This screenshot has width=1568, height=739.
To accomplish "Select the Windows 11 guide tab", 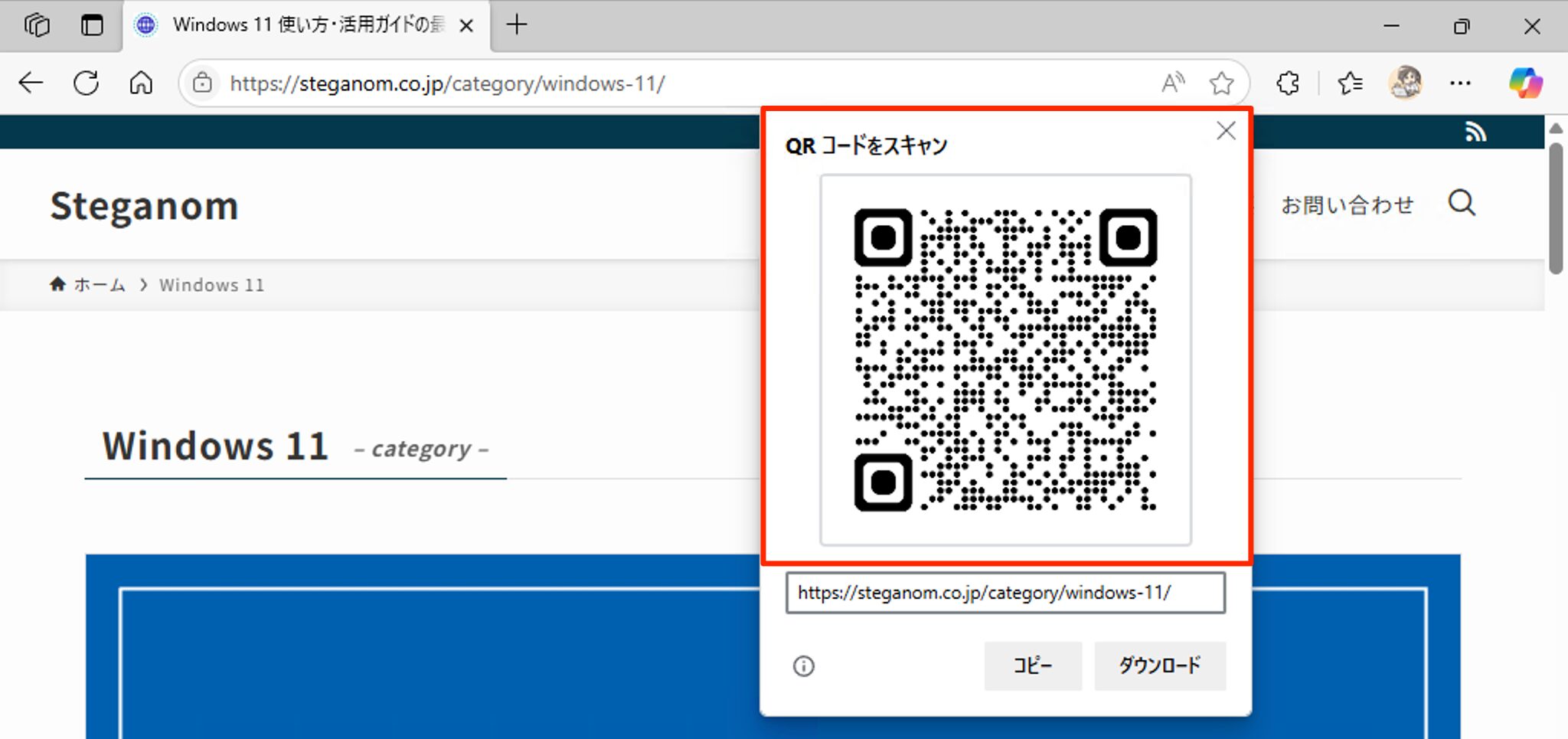I will tap(306, 25).
